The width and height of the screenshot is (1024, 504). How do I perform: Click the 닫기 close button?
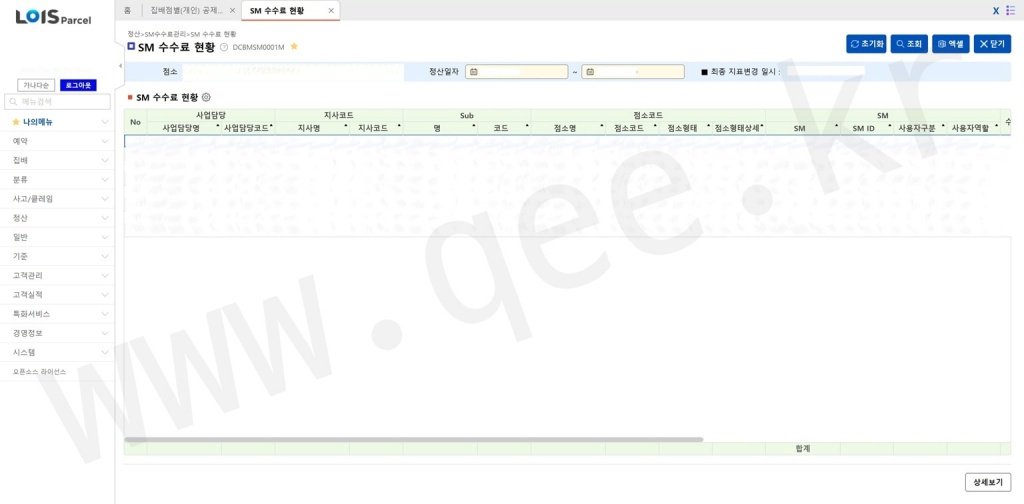[993, 44]
